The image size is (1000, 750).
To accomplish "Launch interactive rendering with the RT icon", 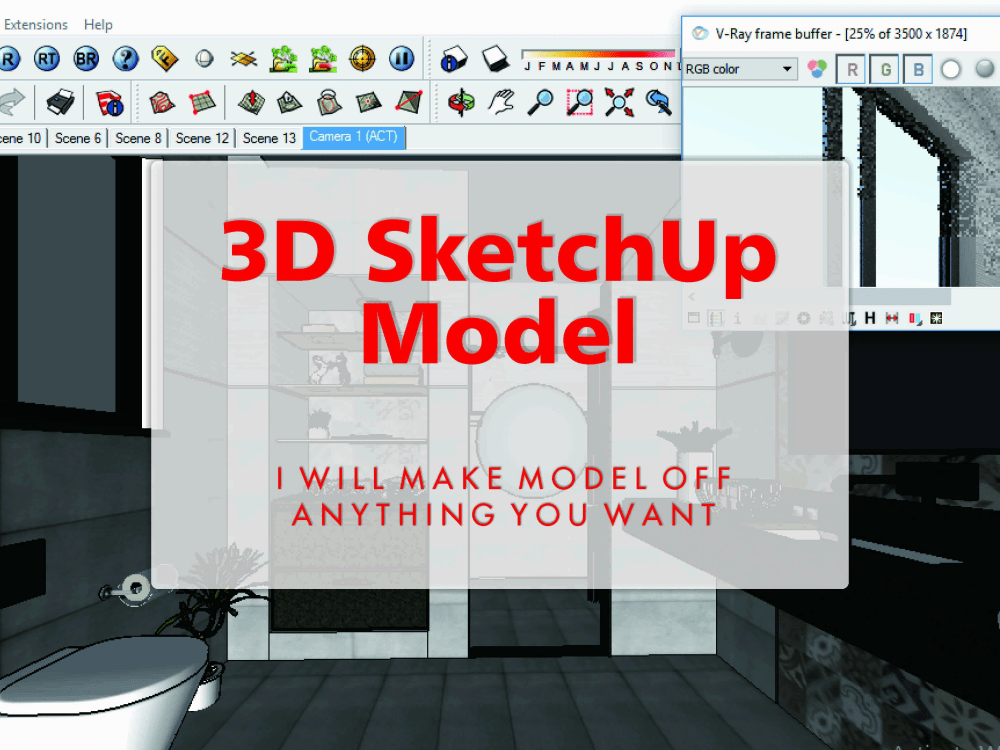I will tap(45, 58).
